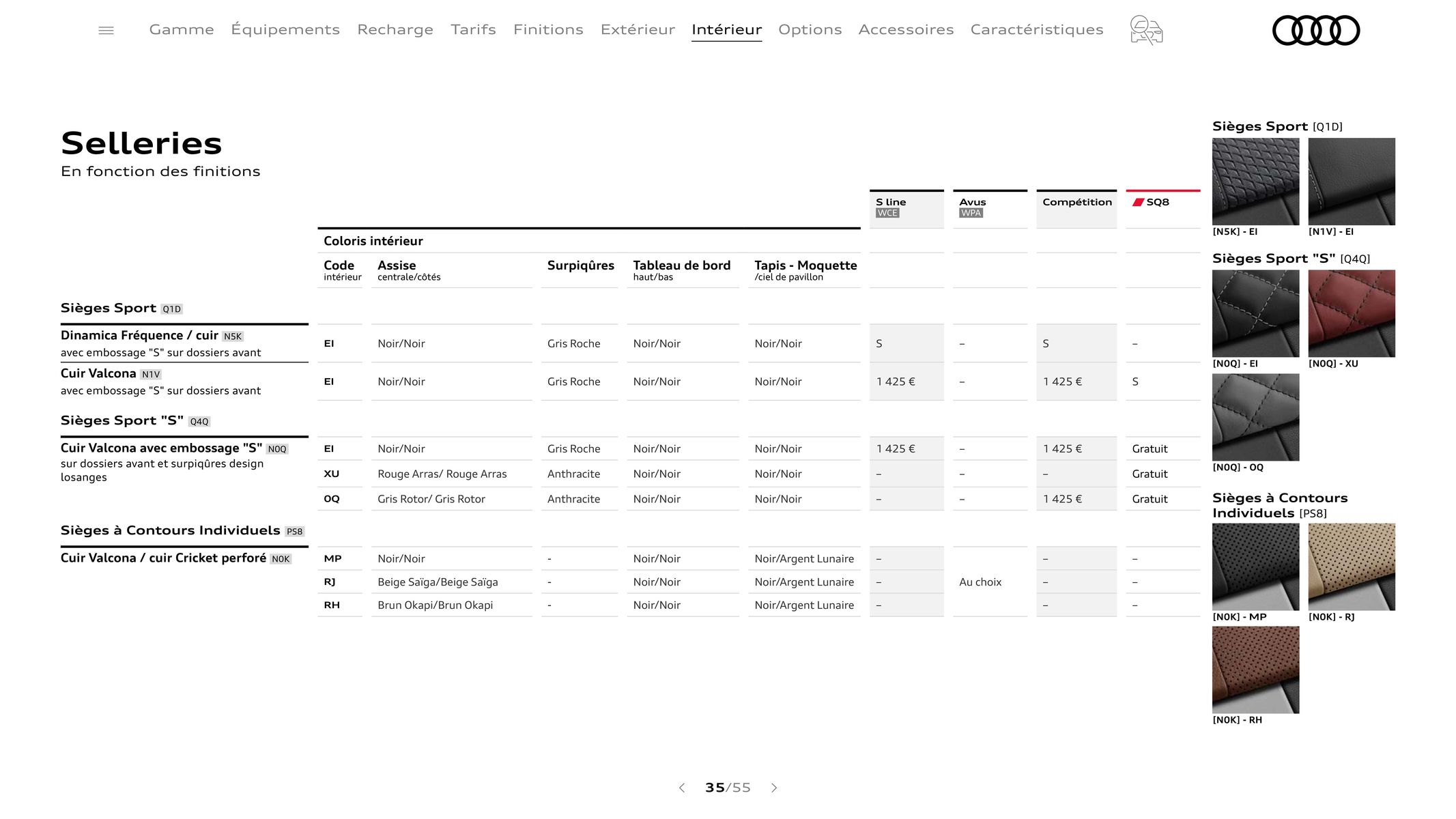Open the Gamme tab
1456x819 pixels.
[x=182, y=29]
